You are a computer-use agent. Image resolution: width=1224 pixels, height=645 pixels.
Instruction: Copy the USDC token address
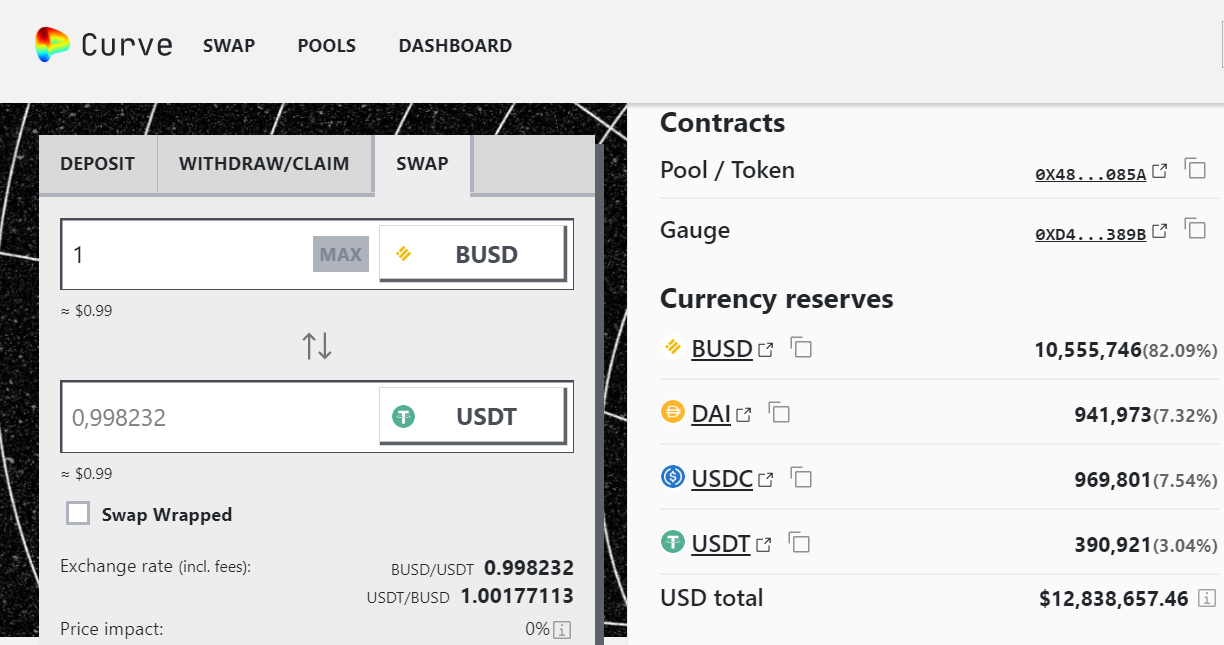pyautogui.click(x=801, y=478)
